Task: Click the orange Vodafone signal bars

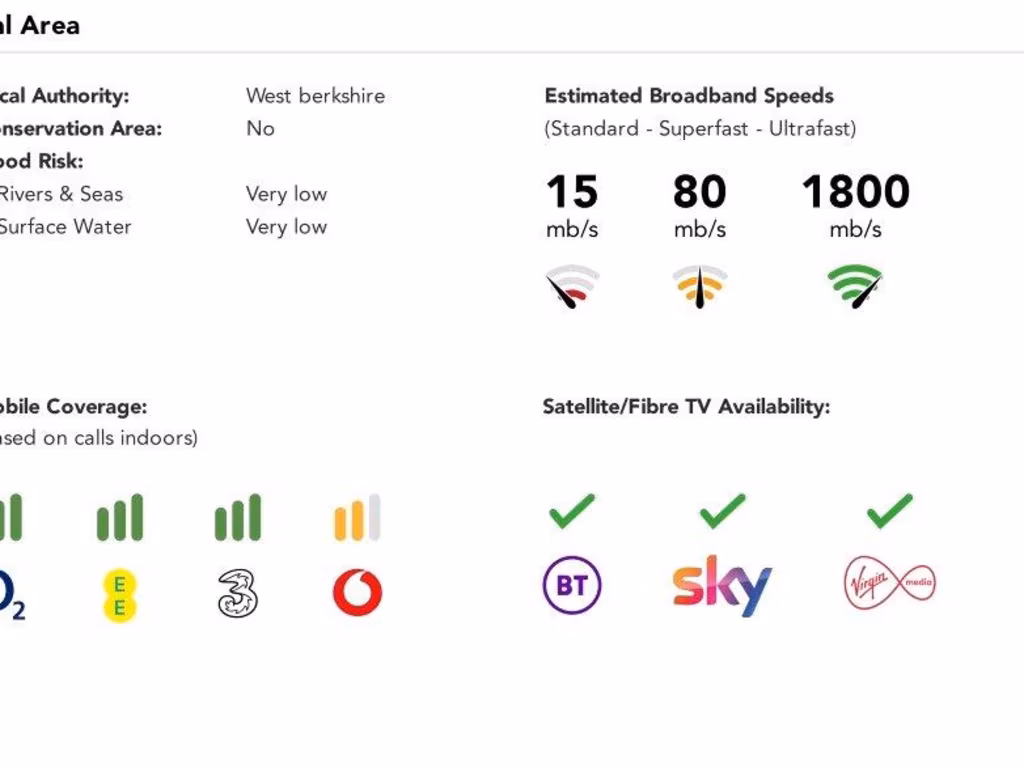Action: pyautogui.click(x=357, y=517)
